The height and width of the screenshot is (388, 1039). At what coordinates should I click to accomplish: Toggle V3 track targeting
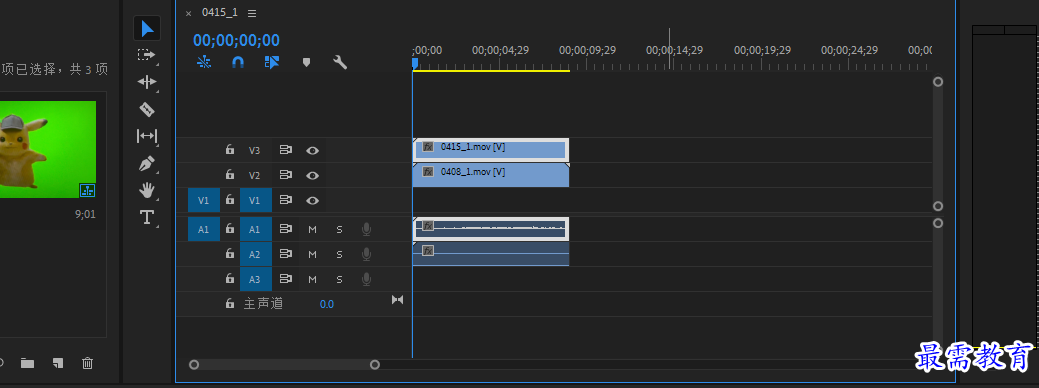tap(255, 150)
